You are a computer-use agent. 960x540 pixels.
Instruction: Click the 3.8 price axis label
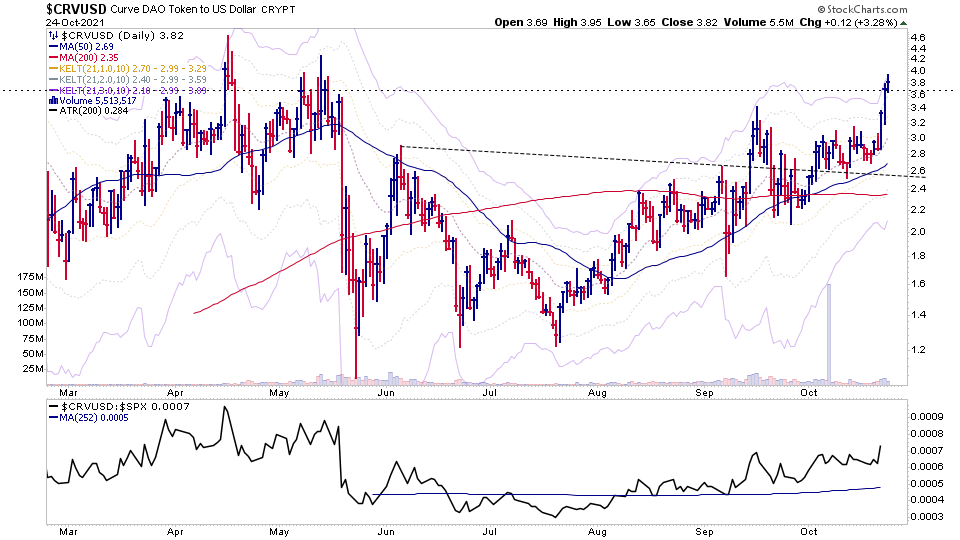(x=918, y=82)
